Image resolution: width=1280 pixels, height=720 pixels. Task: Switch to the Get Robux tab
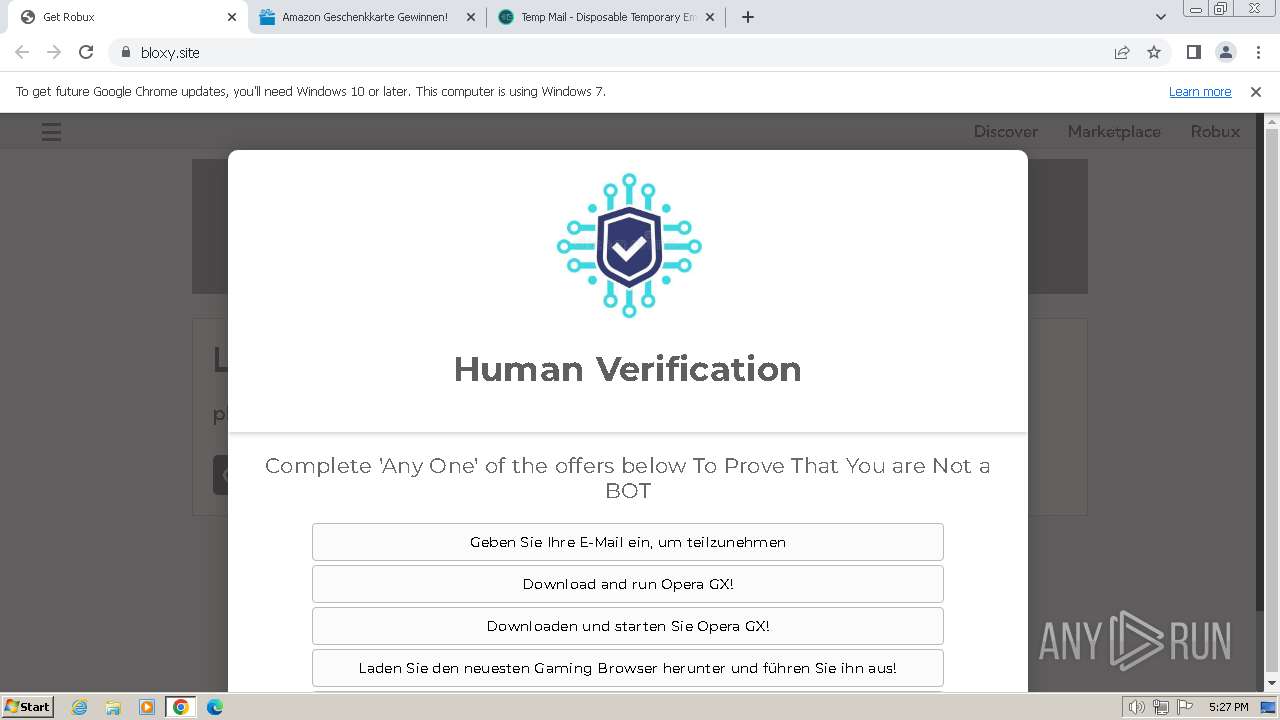(127, 17)
